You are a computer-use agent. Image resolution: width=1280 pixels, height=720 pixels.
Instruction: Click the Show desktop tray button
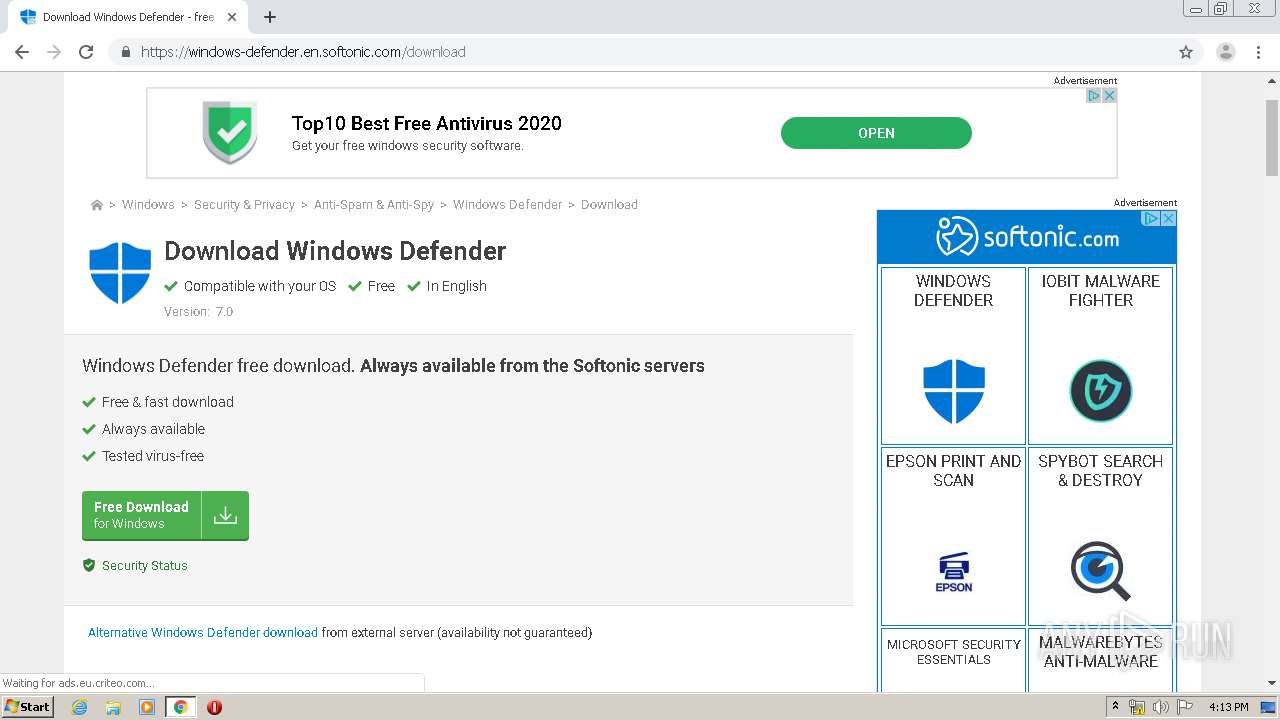[1267, 707]
